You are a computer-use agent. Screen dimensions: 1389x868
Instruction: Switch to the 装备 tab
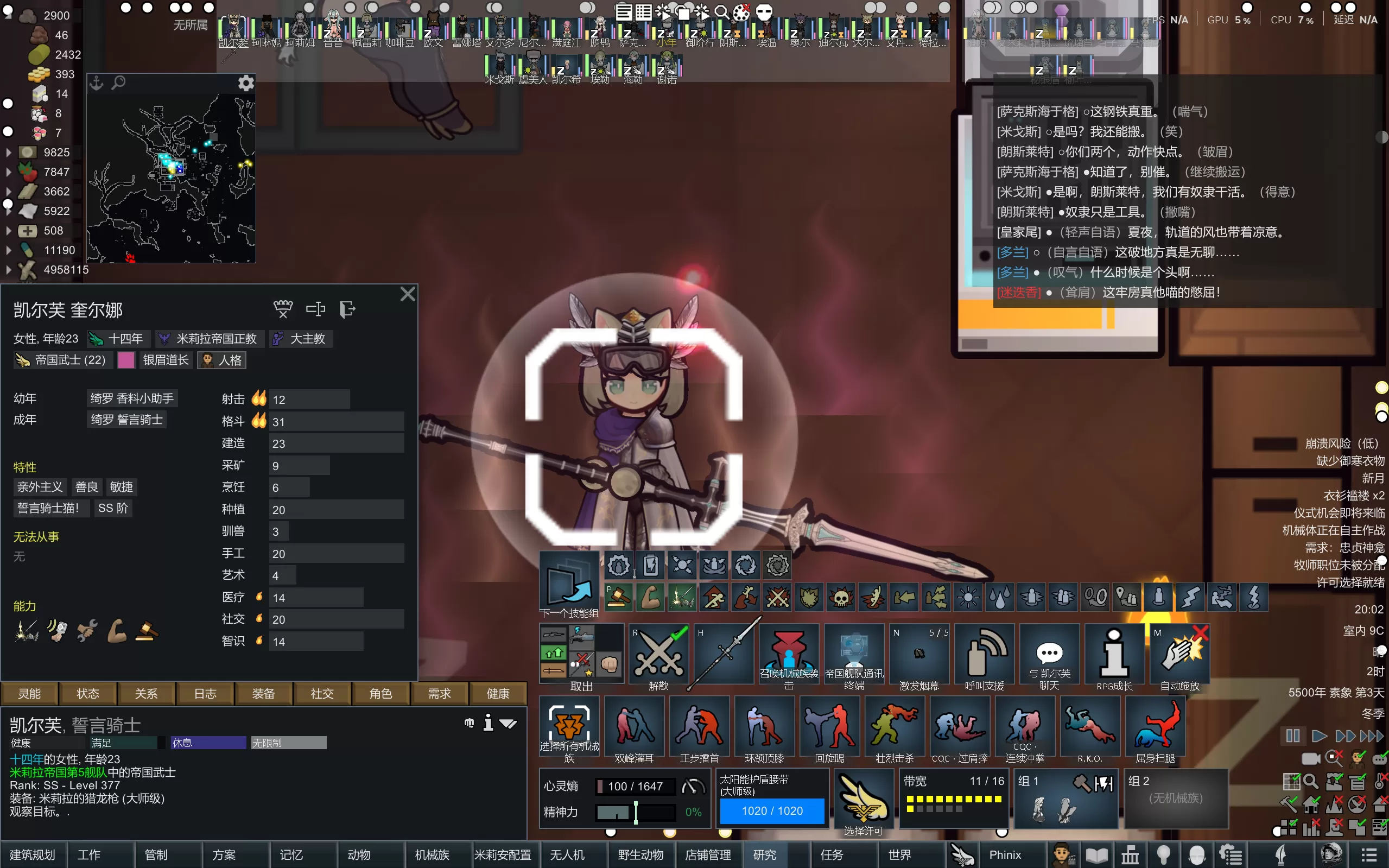(263, 694)
